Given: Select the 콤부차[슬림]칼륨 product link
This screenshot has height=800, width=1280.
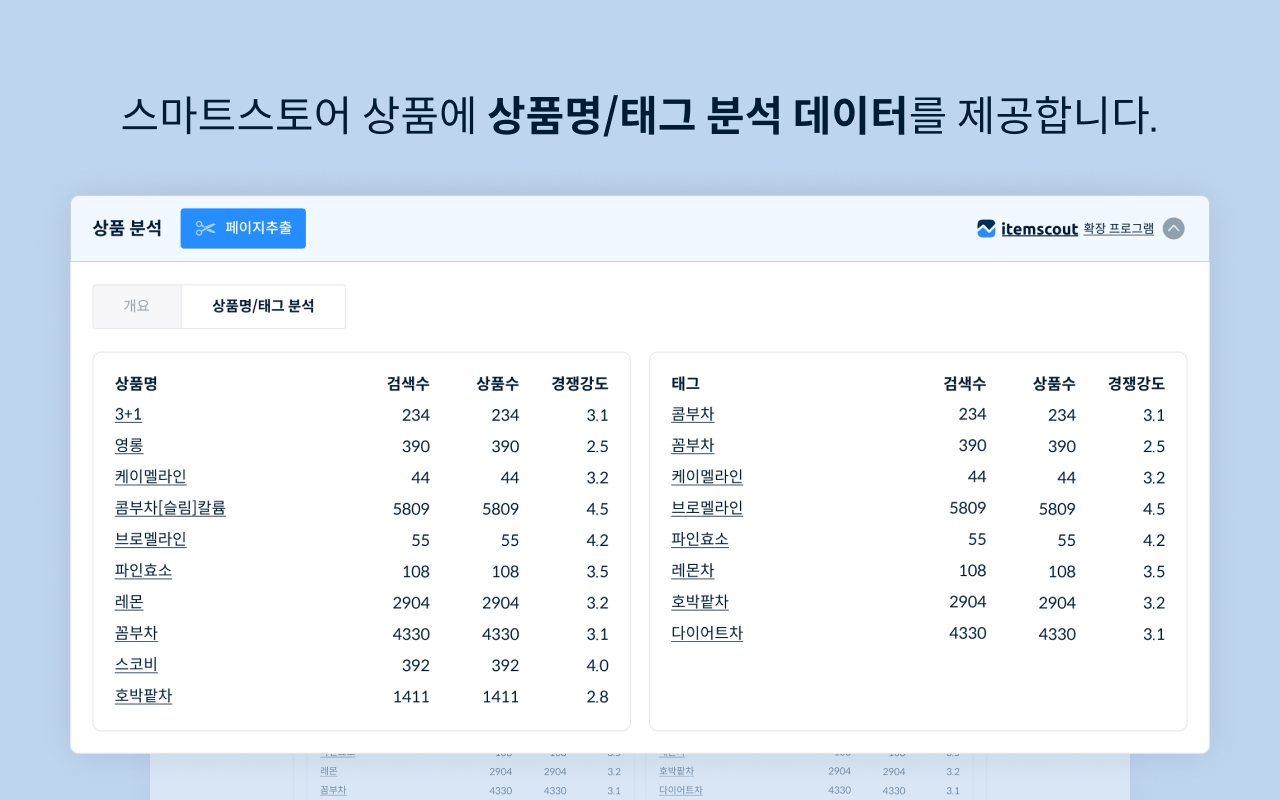Looking at the screenshot, I should click(x=170, y=508).
